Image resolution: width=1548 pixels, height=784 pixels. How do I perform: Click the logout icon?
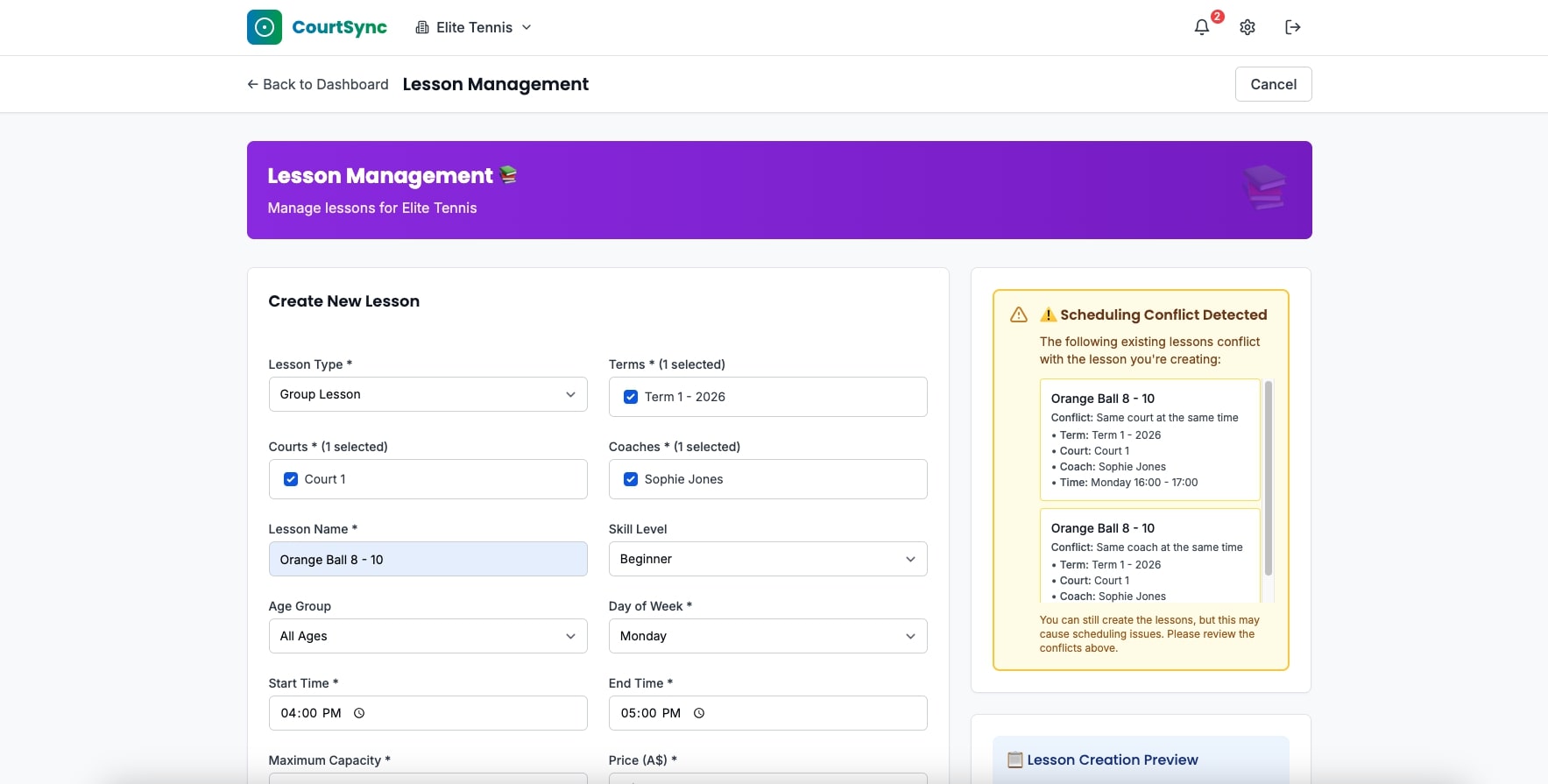tap(1293, 27)
